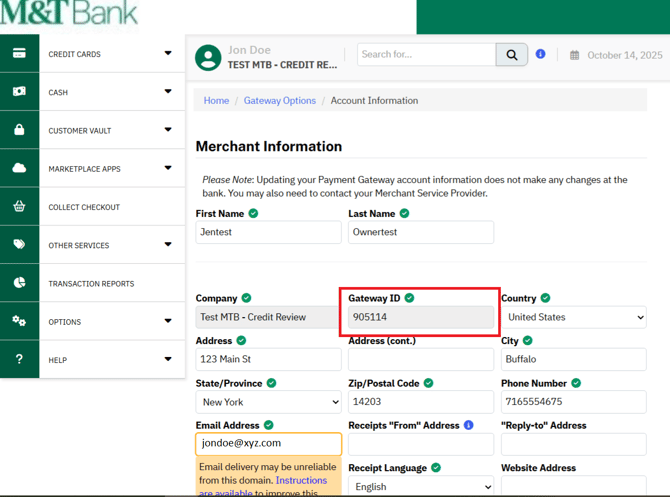Open the Country dropdown
The width and height of the screenshot is (670, 497).
coord(573,317)
